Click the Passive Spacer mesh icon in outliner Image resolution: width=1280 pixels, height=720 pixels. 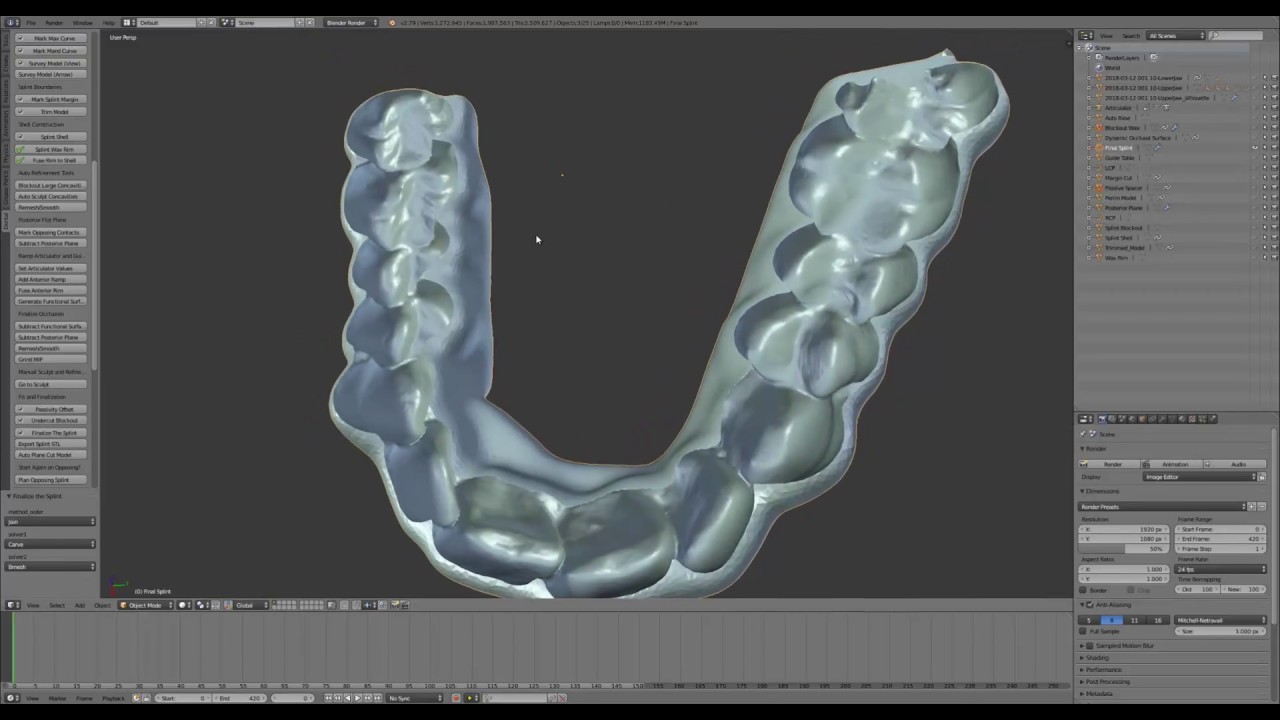click(1099, 188)
